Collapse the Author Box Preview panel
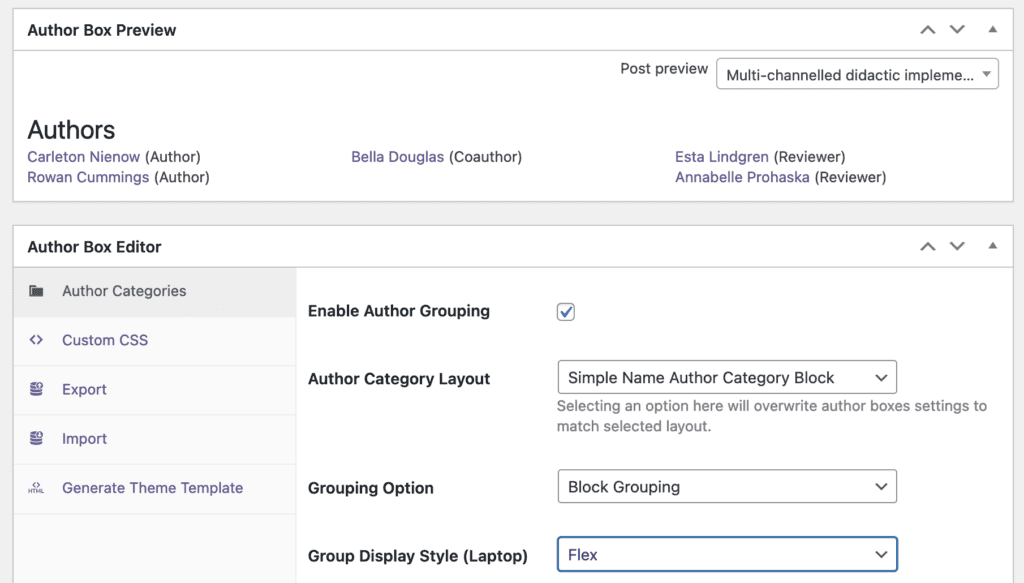The height and width of the screenshot is (583, 1024). point(992,30)
